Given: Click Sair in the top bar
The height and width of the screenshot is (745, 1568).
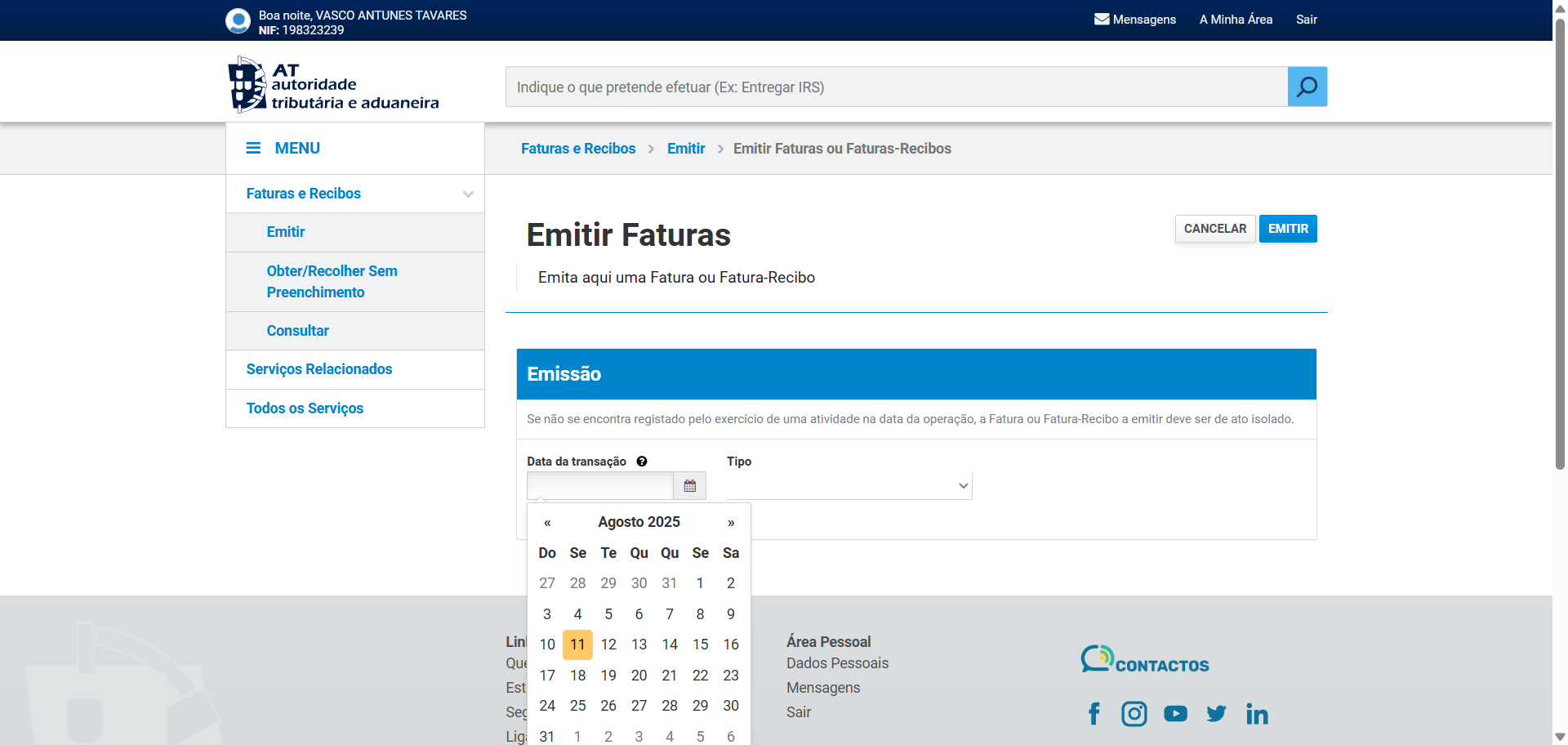Looking at the screenshot, I should click(x=1307, y=20).
